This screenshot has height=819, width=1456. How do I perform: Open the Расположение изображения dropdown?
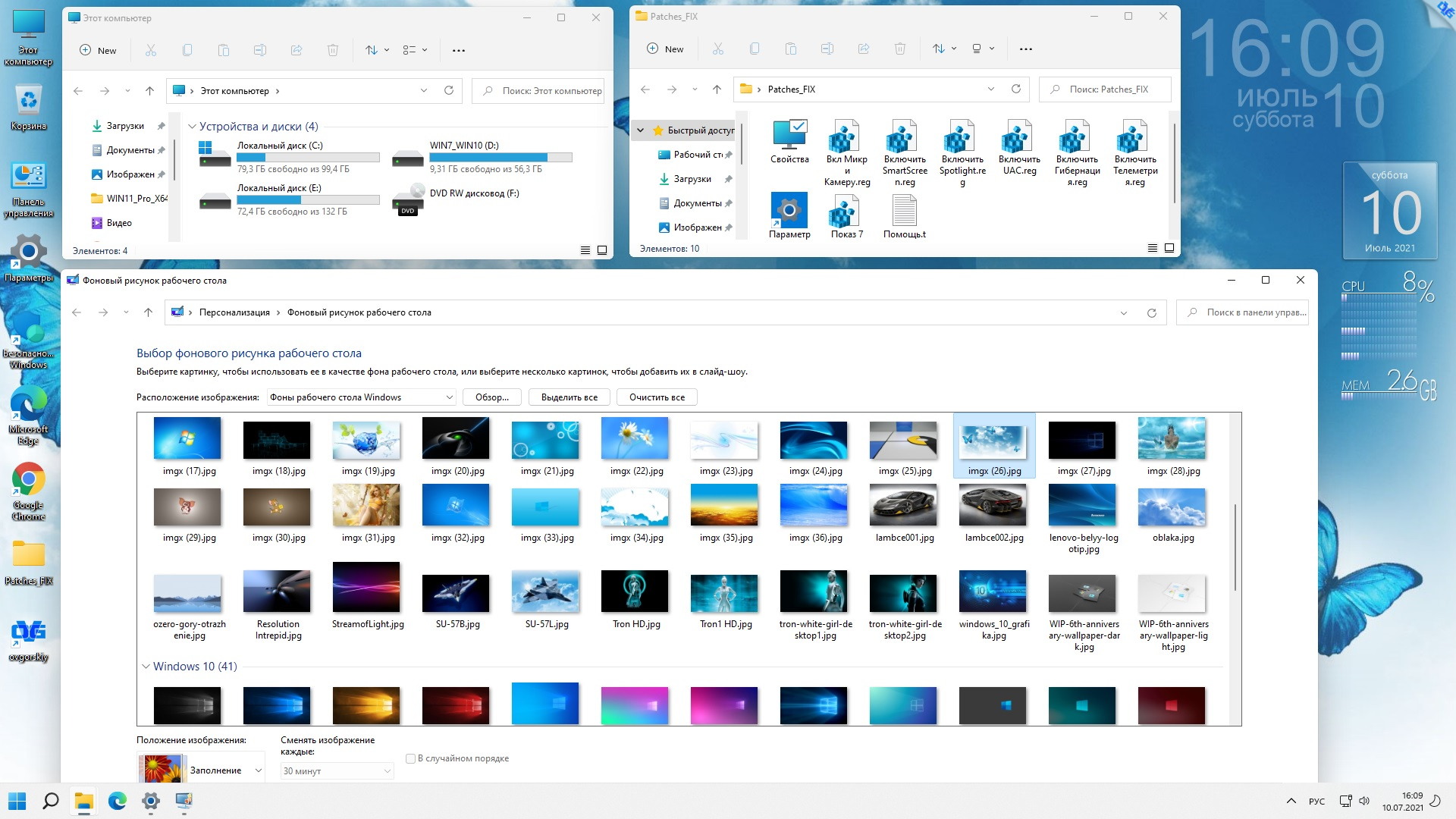click(x=361, y=397)
